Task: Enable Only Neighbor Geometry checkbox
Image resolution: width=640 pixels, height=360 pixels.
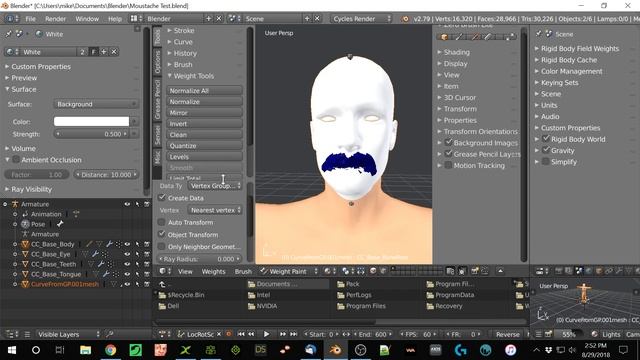Action: [162, 247]
